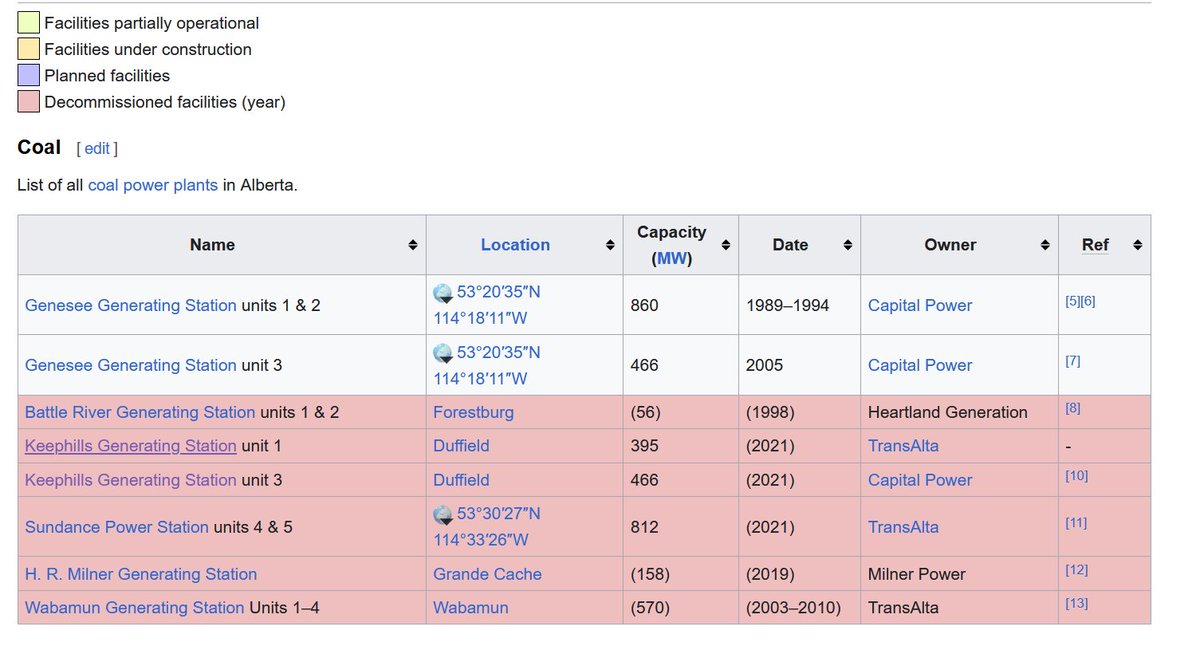1200x646 pixels.
Task: Open Capital Power link in Keephills unit 3 row
Action: click(920, 480)
